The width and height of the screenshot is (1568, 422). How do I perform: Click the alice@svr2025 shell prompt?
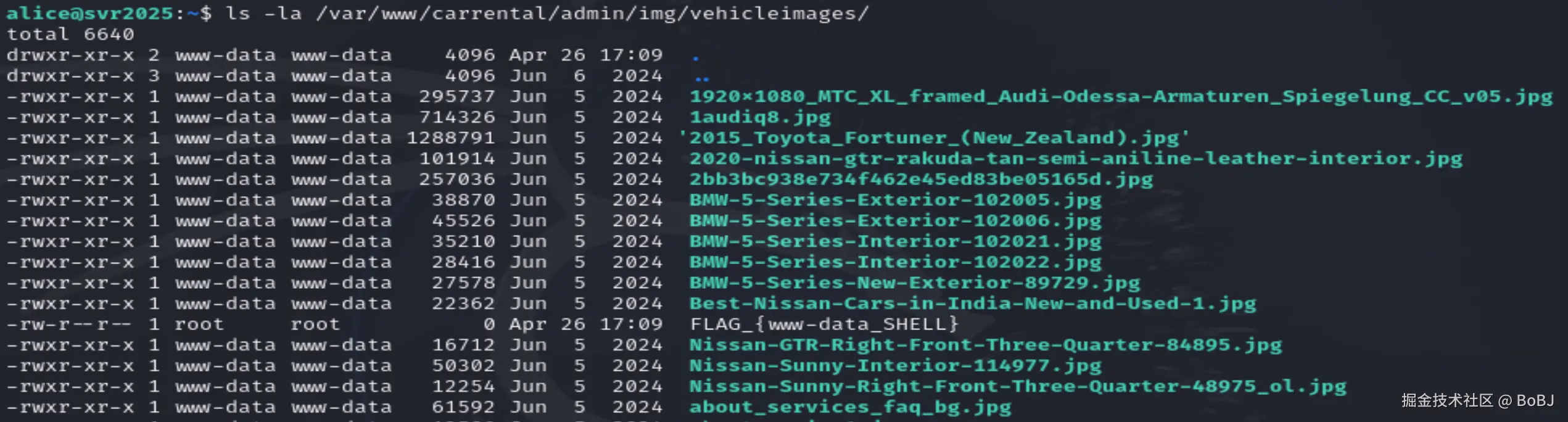[89, 13]
